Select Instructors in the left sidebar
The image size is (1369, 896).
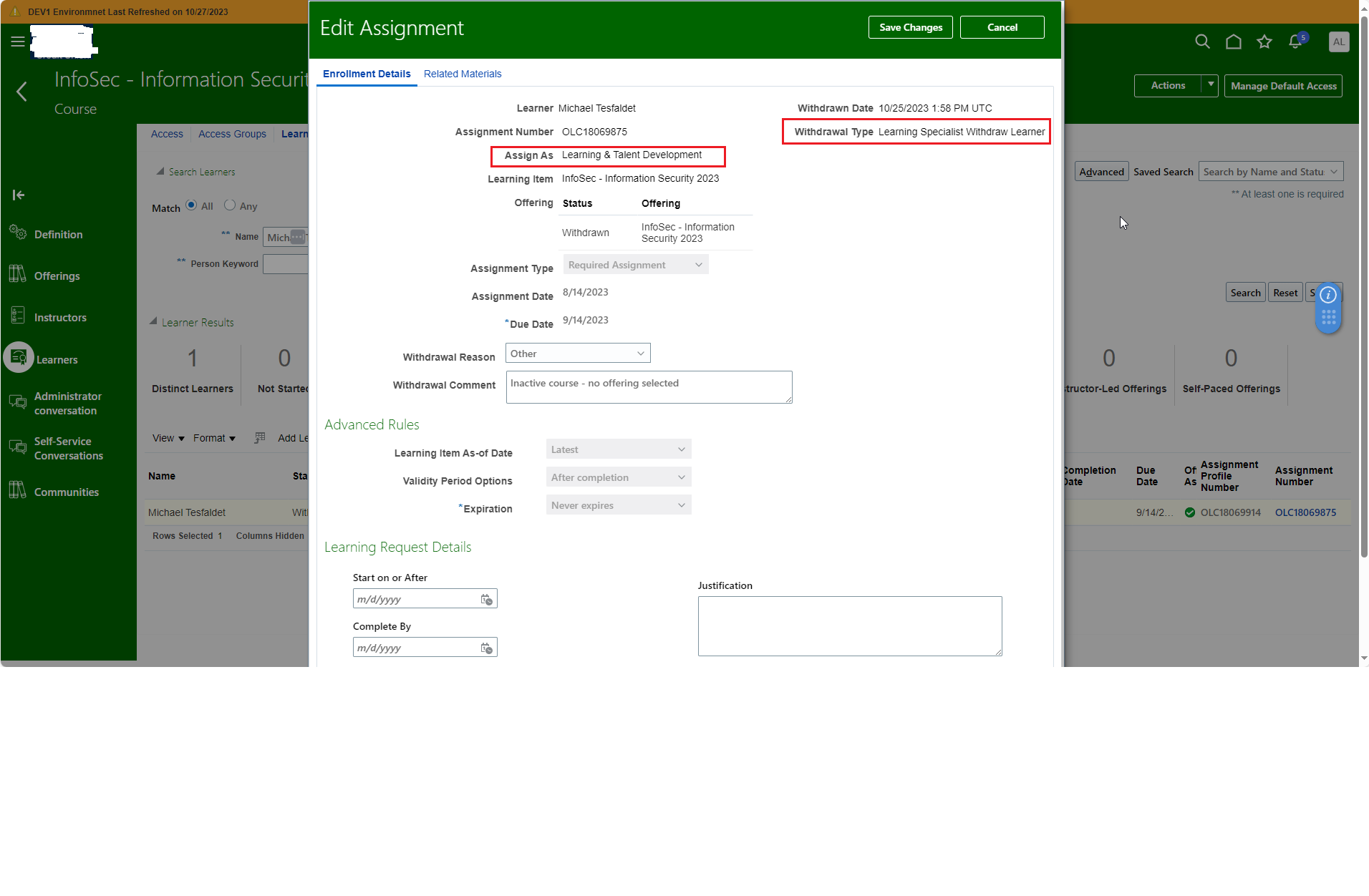pos(60,317)
